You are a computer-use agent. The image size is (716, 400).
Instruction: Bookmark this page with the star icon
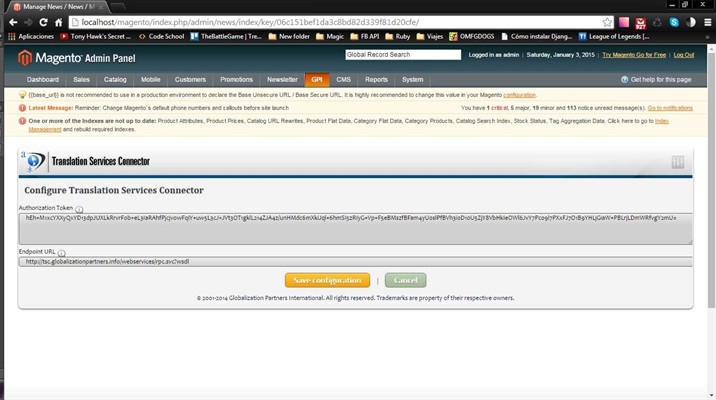pos(607,22)
